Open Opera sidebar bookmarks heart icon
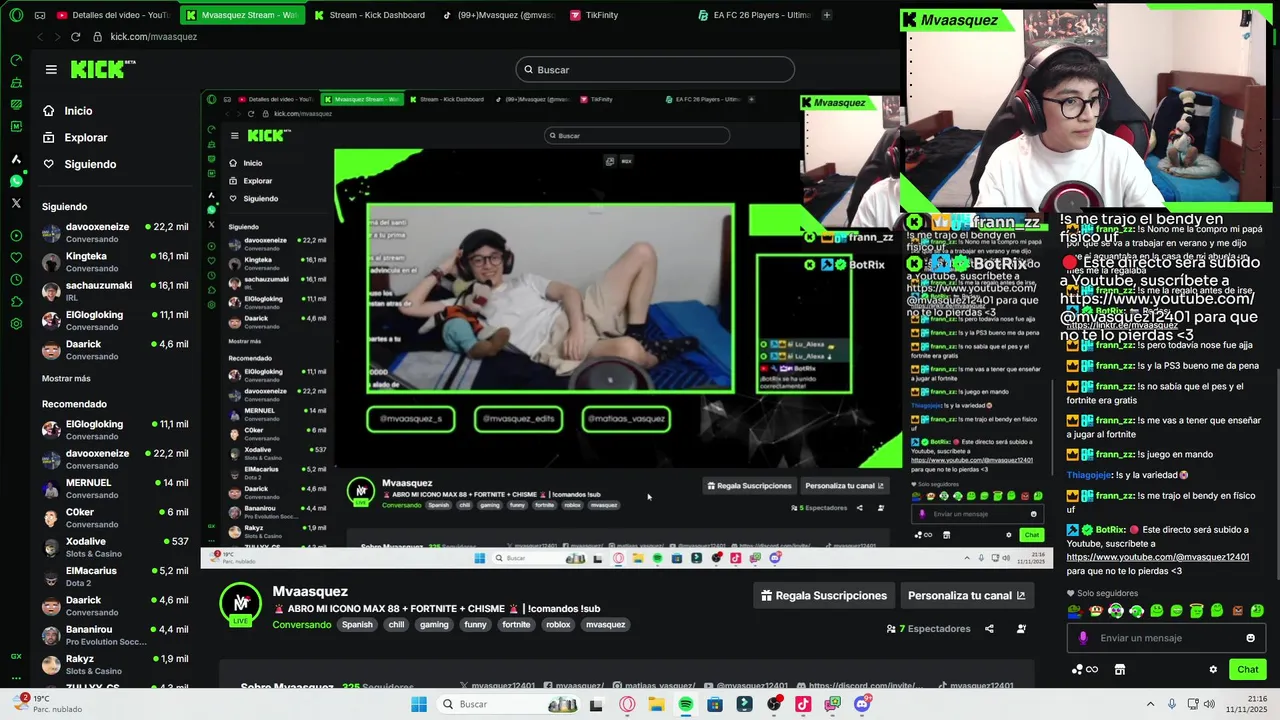 click(16, 257)
